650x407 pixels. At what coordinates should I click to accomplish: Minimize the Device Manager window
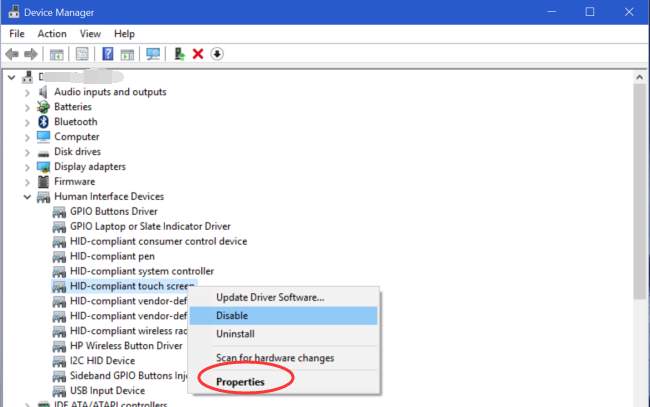pos(552,12)
